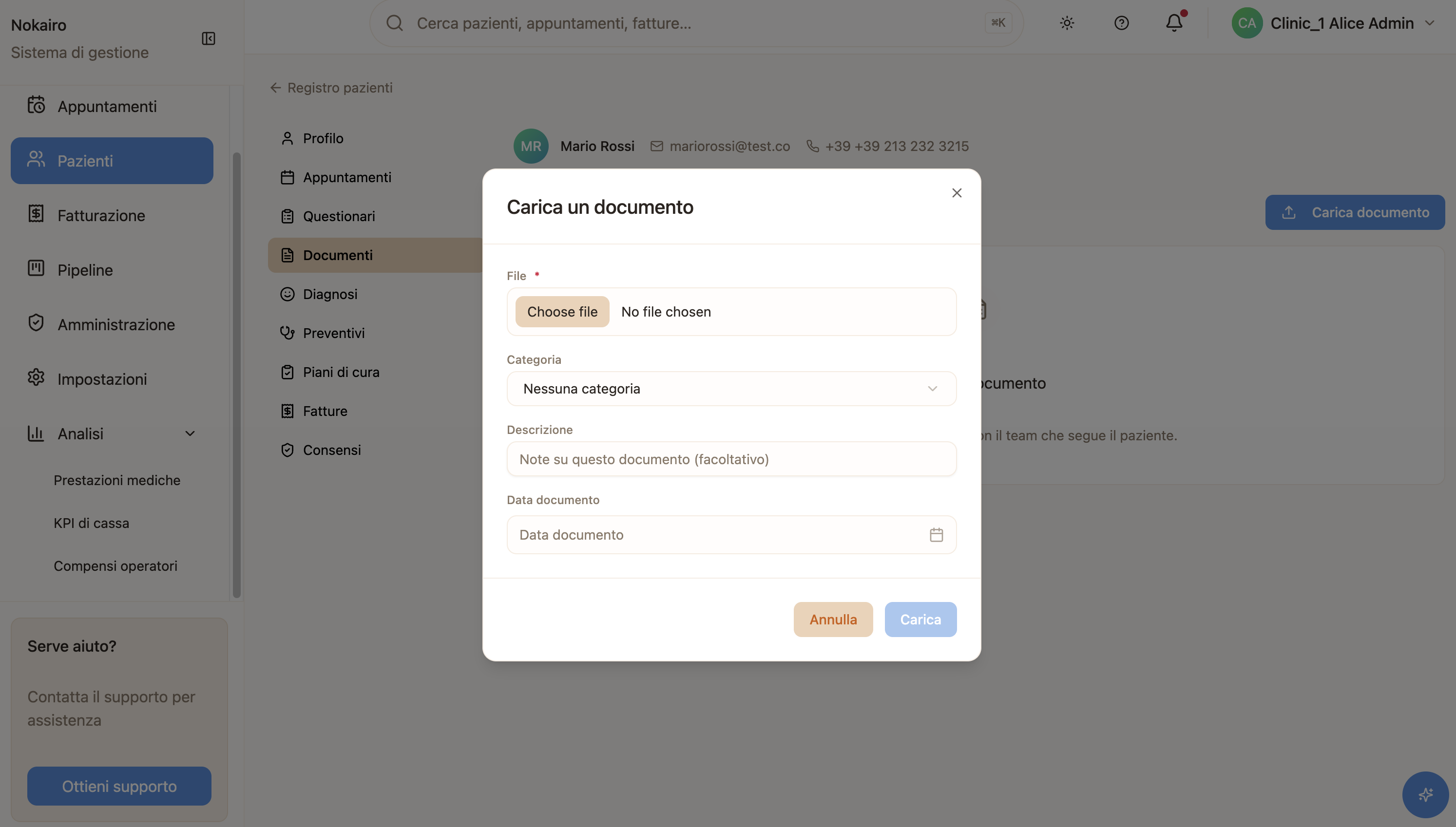Click the ⌘K shortcut badge in search
Image resolution: width=1456 pixels, height=827 pixels.
coord(998,23)
